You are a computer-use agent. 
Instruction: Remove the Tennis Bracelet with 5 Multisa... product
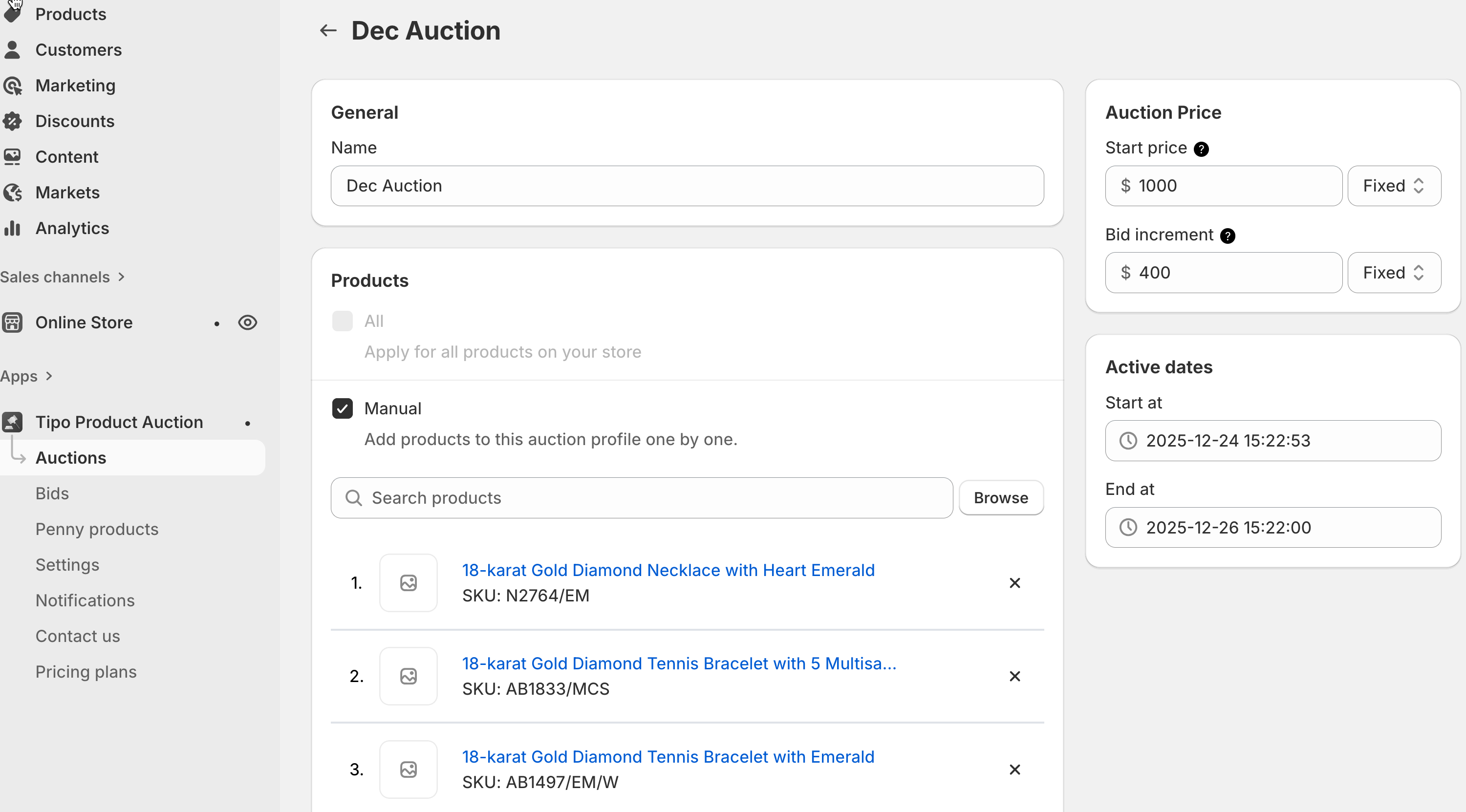pos(1014,676)
